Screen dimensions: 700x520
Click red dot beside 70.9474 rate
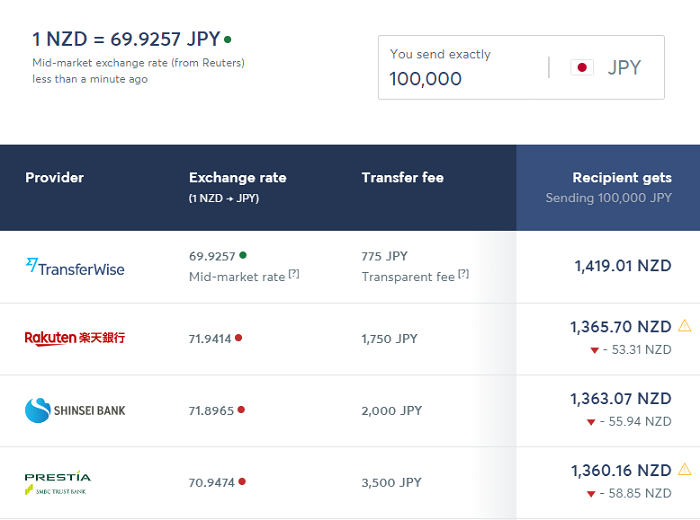click(242, 481)
